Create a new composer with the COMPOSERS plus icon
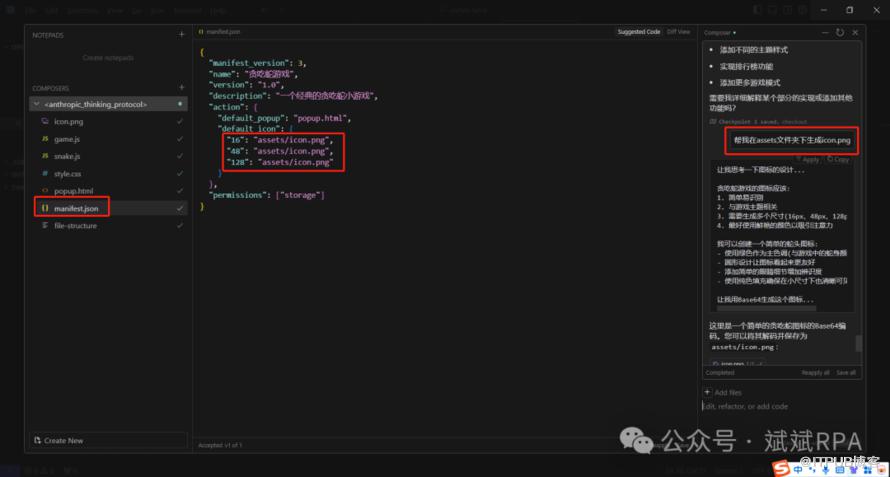The image size is (890, 477). (x=182, y=88)
